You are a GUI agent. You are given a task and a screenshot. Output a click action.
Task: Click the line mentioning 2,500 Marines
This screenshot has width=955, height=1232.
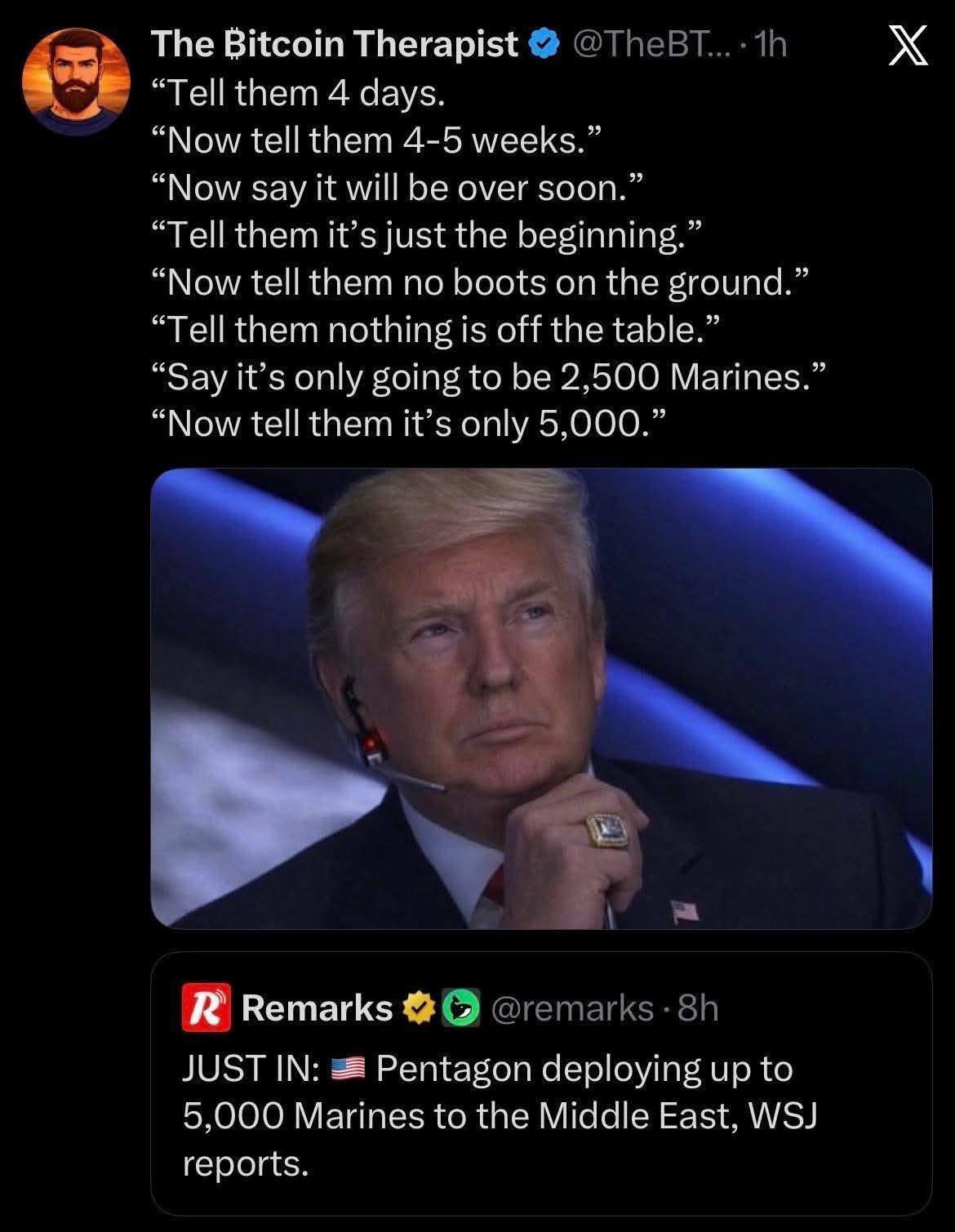click(491, 377)
